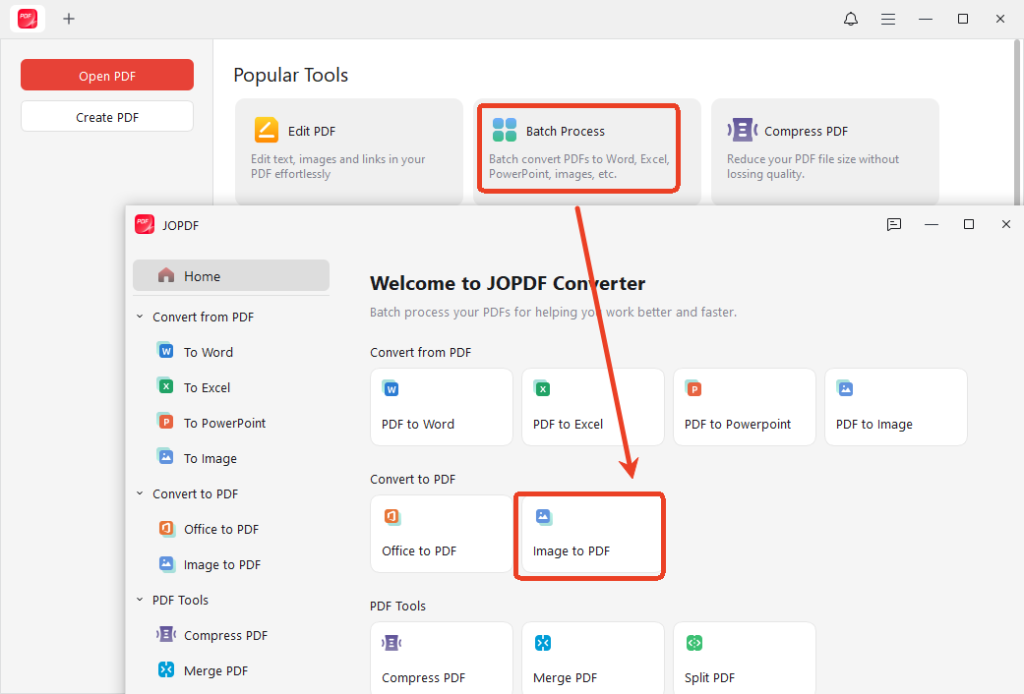Click the JOPDF logo in converter window titlebar
1024x694 pixels.
[x=144, y=224]
